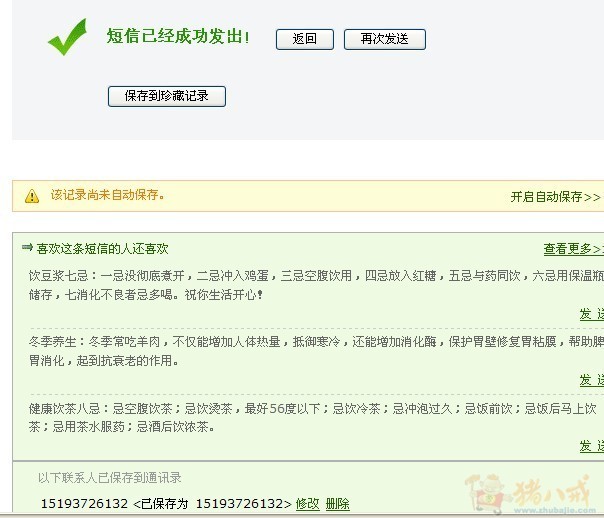Click 保存到珍藏记录 button
This screenshot has height=518, width=604.
[167, 96]
